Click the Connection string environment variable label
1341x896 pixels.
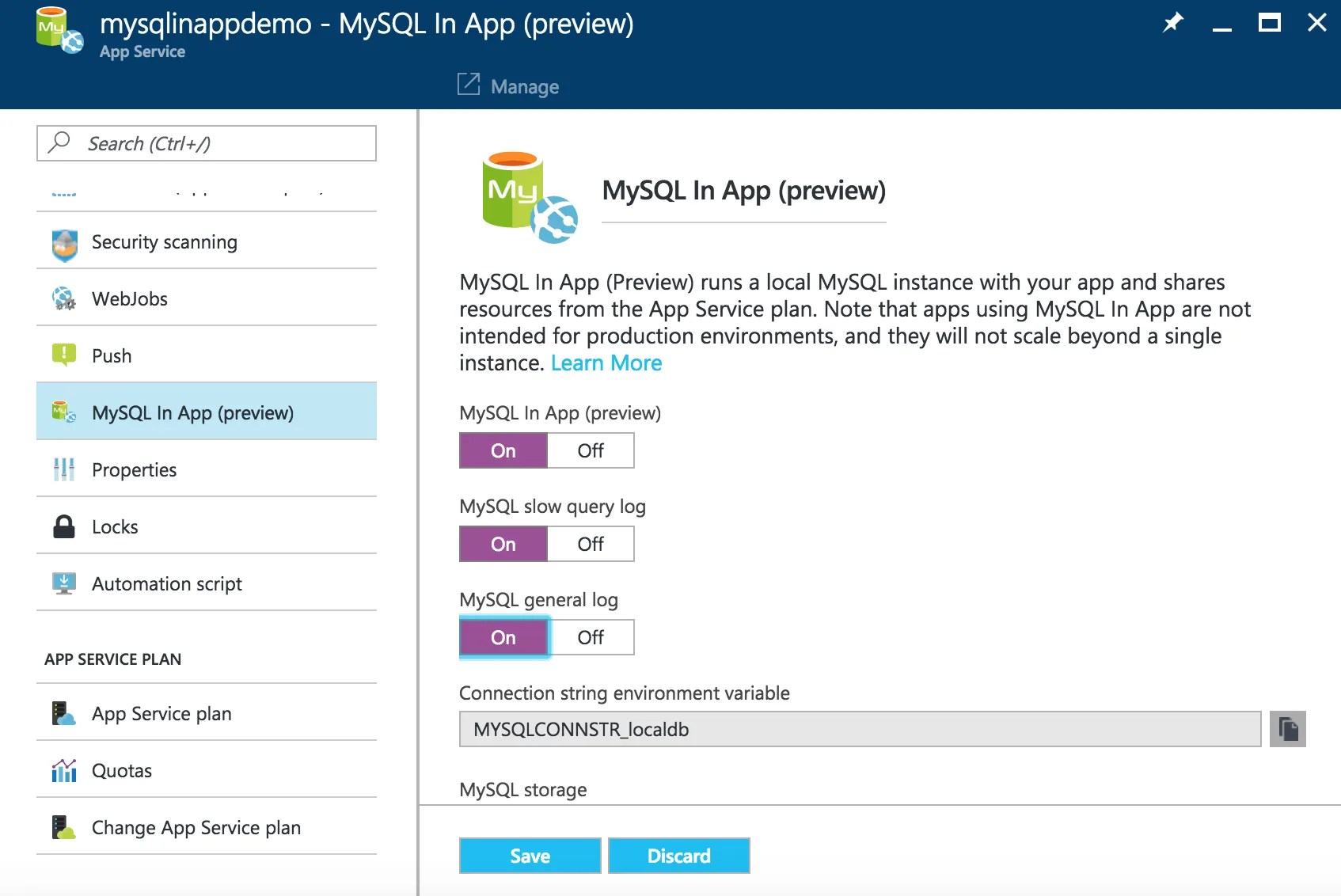pos(625,693)
